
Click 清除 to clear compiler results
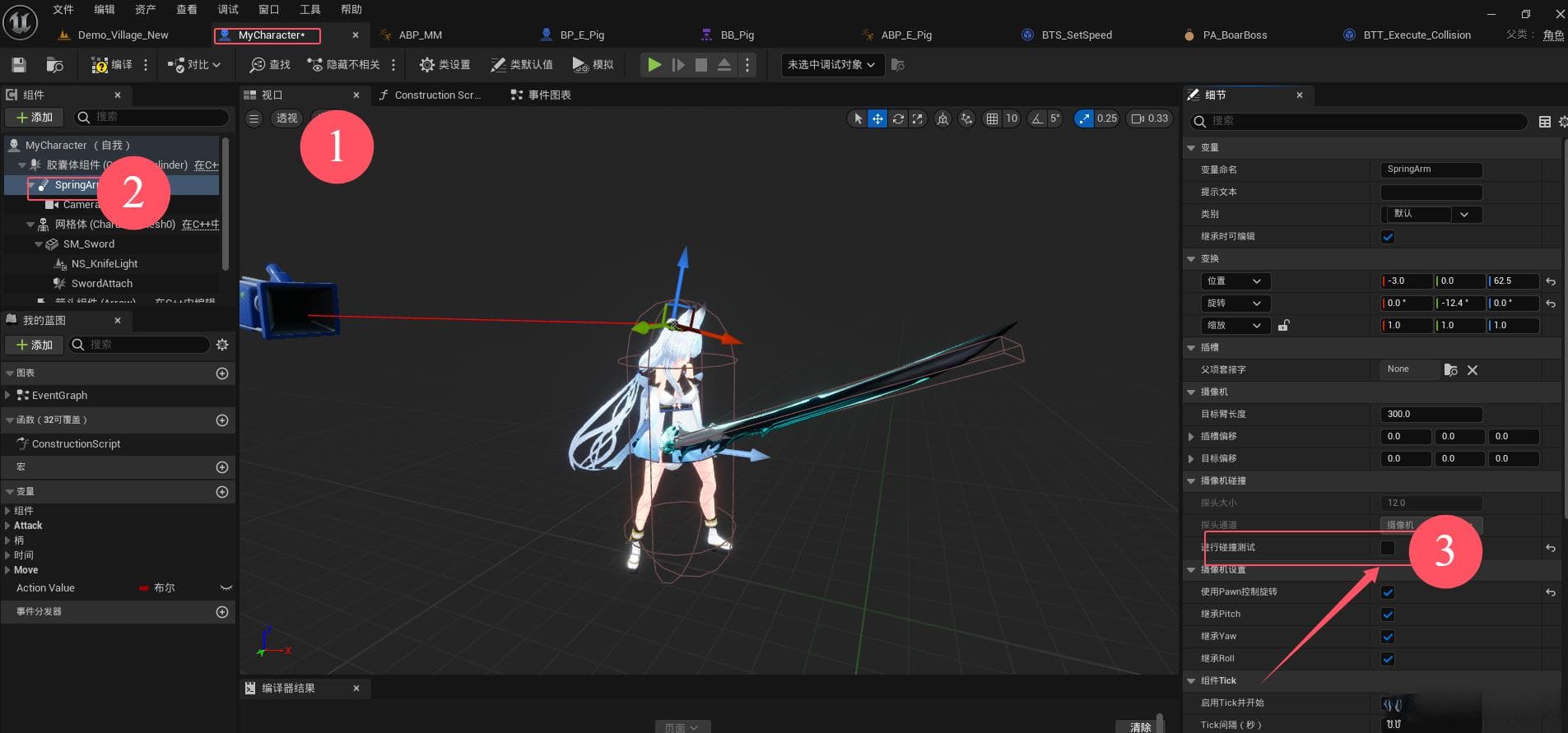coord(1140,727)
